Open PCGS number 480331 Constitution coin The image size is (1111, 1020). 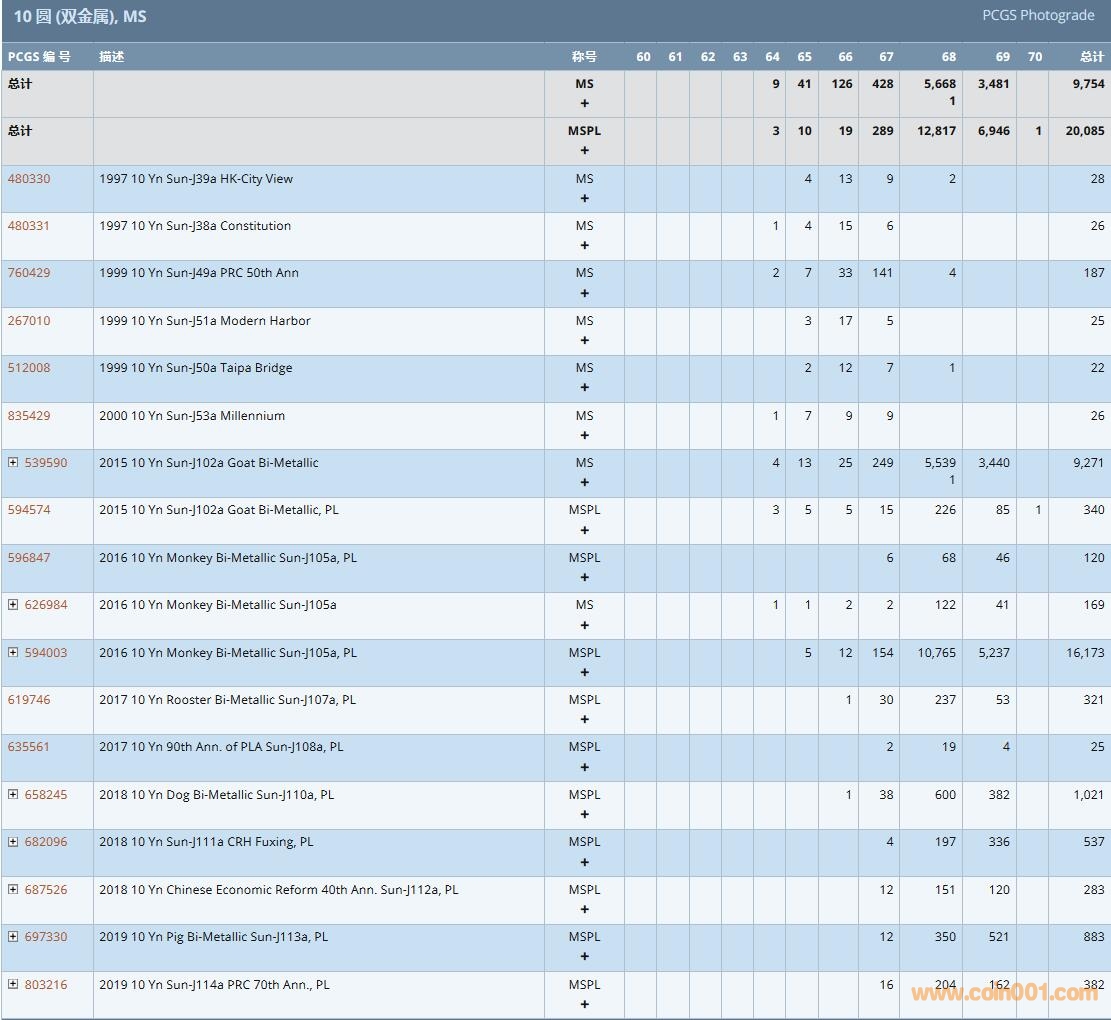(29, 226)
